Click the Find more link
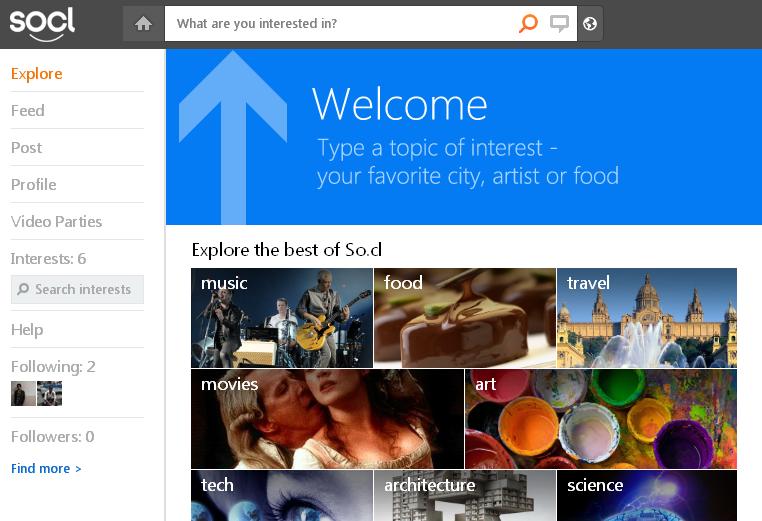The height and width of the screenshot is (521, 762). [x=46, y=468]
